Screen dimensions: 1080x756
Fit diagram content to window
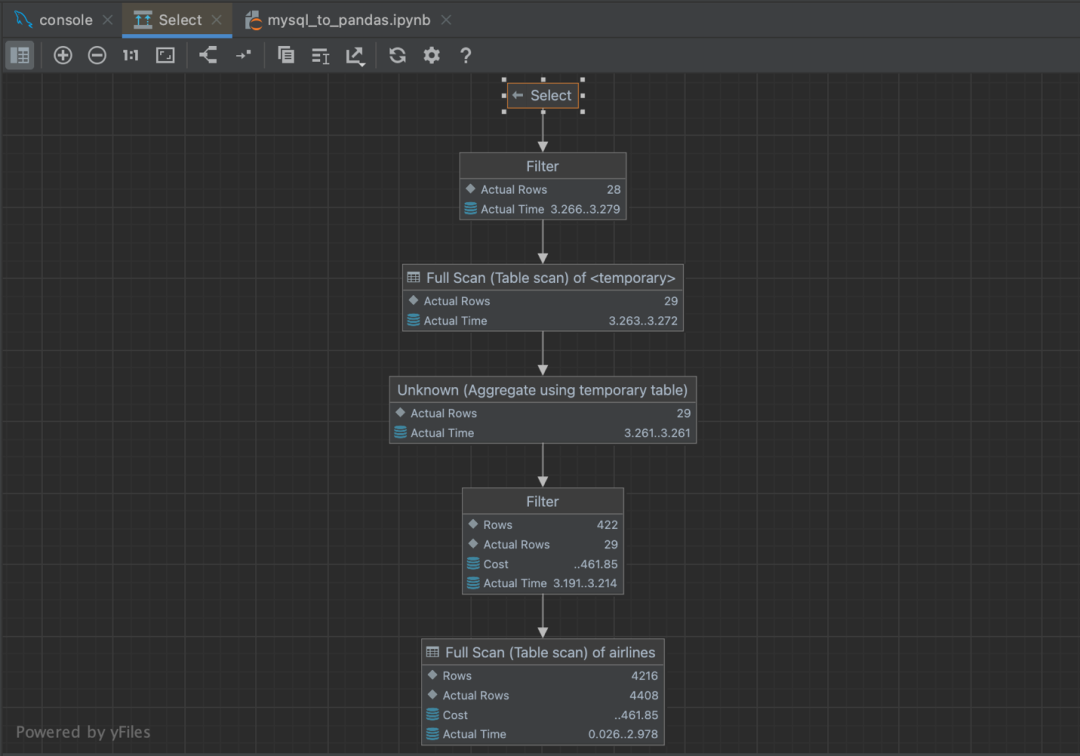point(165,55)
